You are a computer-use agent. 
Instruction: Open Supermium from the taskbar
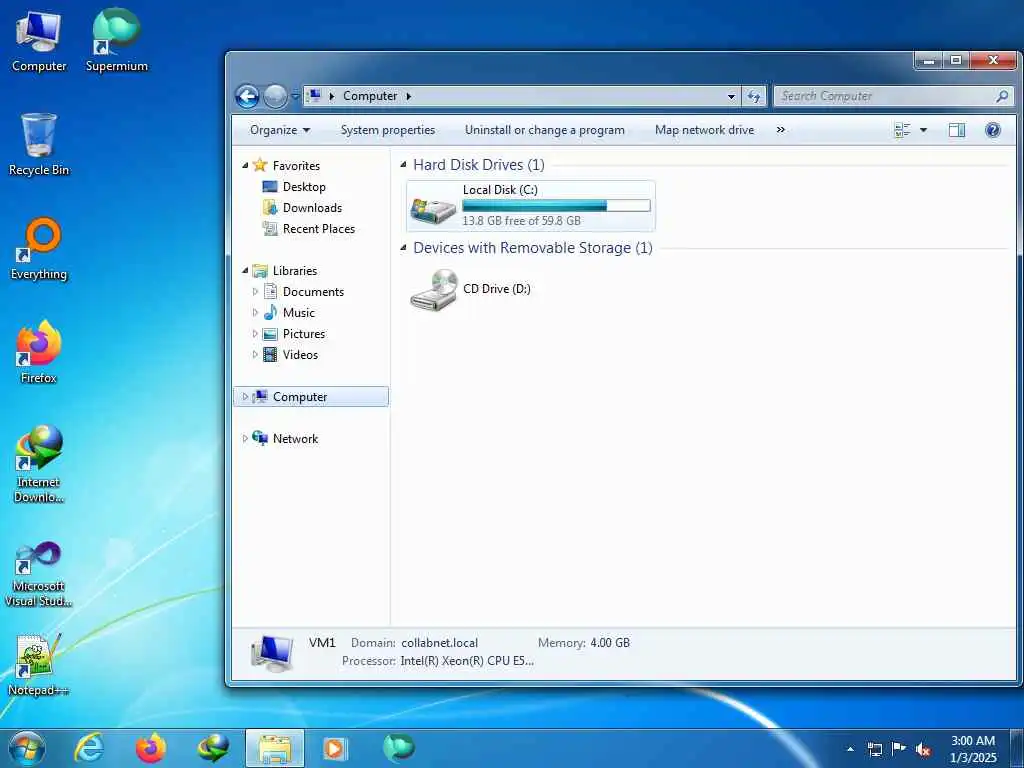398,748
